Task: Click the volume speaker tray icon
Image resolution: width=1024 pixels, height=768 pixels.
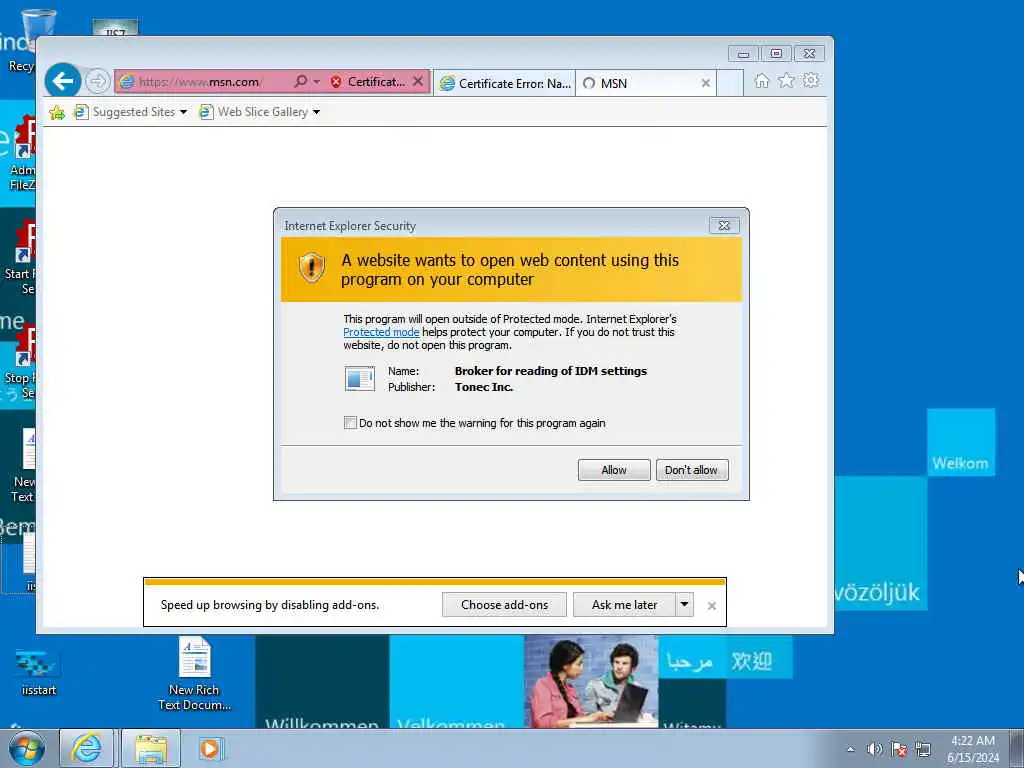Action: click(x=874, y=750)
